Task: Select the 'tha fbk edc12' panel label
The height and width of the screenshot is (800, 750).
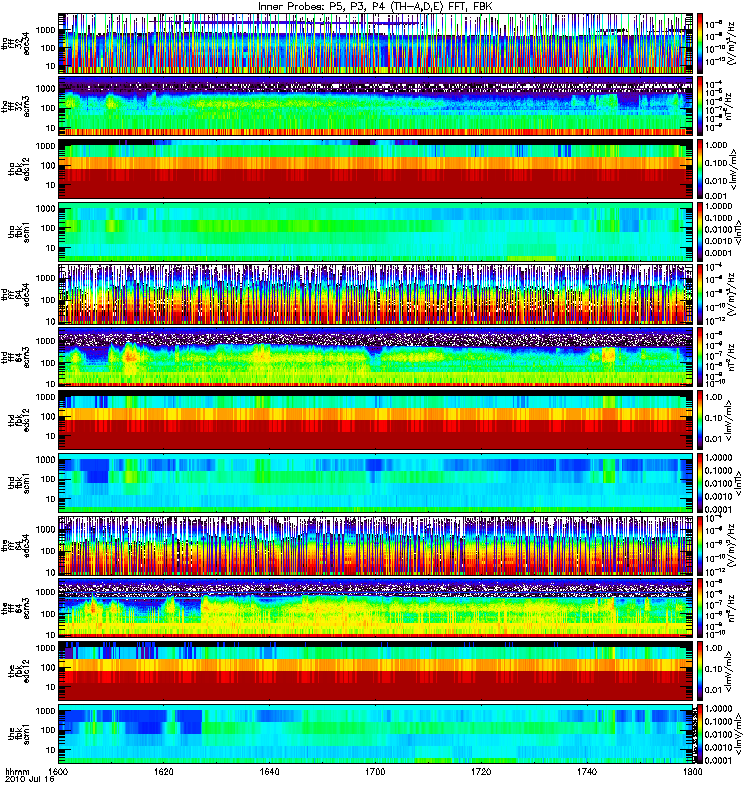Action: [x=19, y=169]
